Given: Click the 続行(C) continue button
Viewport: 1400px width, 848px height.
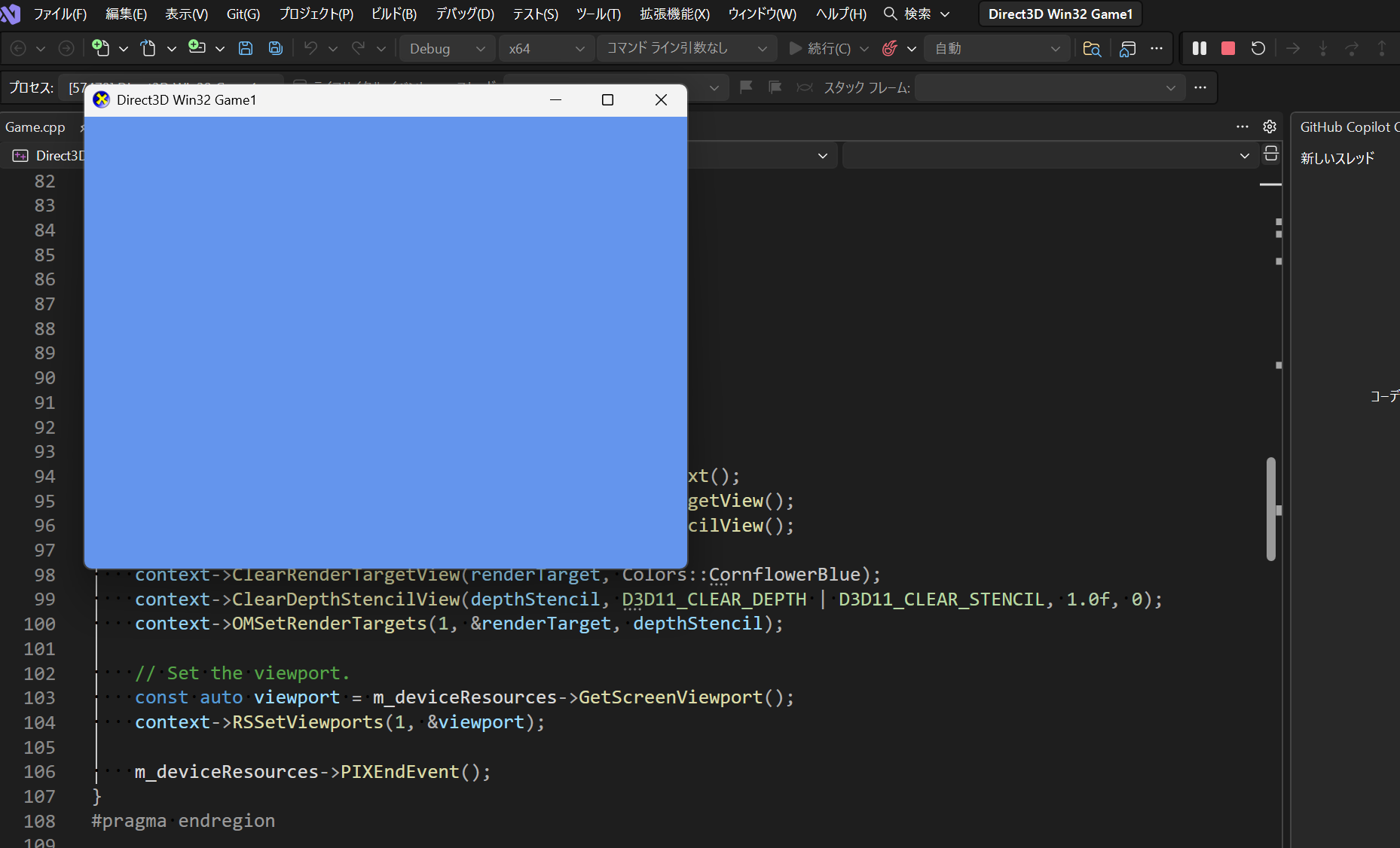Looking at the screenshot, I should (x=820, y=48).
